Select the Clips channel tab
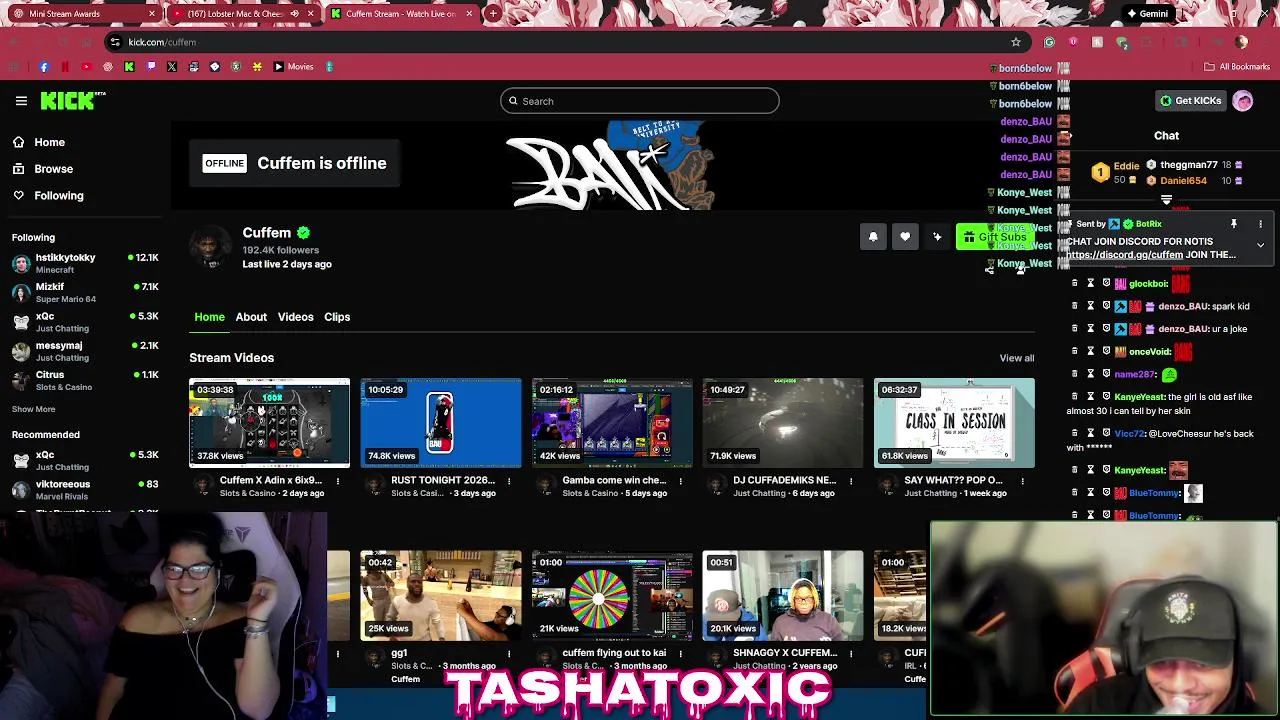 pyautogui.click(x=337, y=317)
